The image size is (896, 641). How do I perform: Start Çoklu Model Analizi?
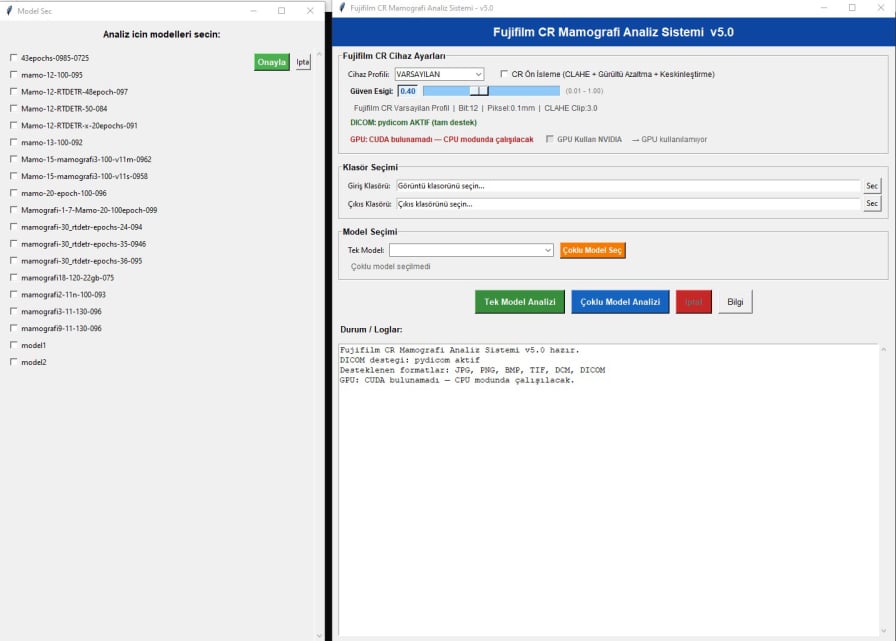[620, 302]
